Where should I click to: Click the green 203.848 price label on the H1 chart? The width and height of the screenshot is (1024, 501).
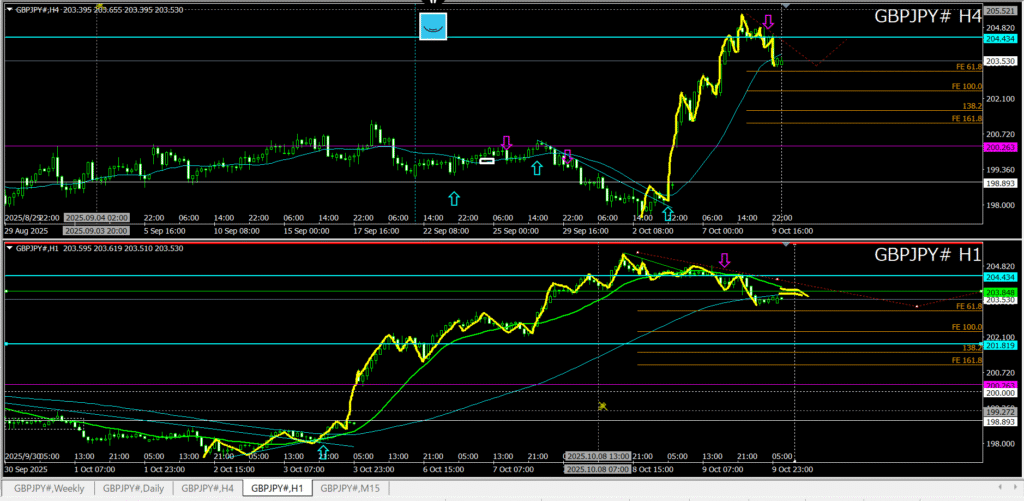[x=1001, y=291]
